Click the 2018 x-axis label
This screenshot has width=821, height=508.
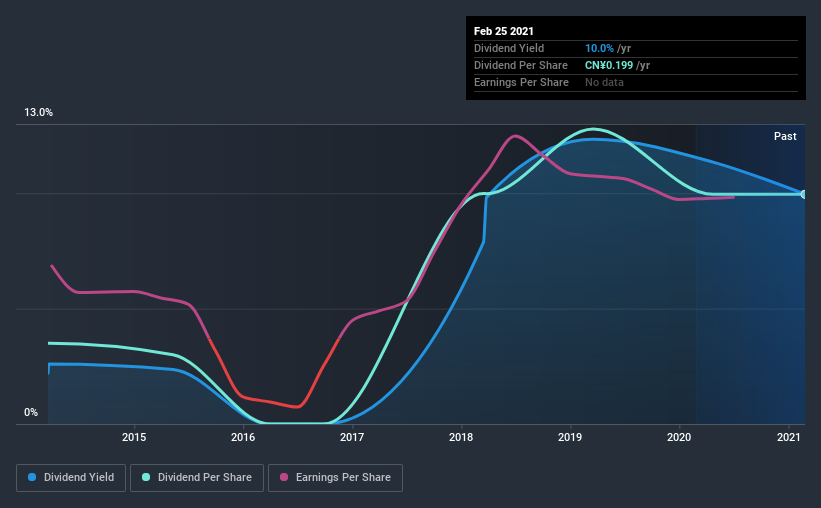[x=461, y=437]
